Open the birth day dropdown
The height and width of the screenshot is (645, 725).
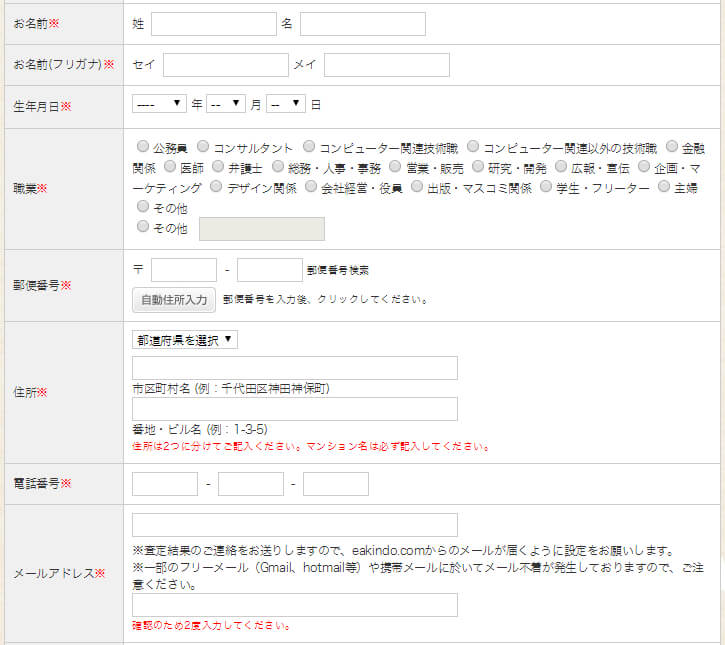point(286,104)
